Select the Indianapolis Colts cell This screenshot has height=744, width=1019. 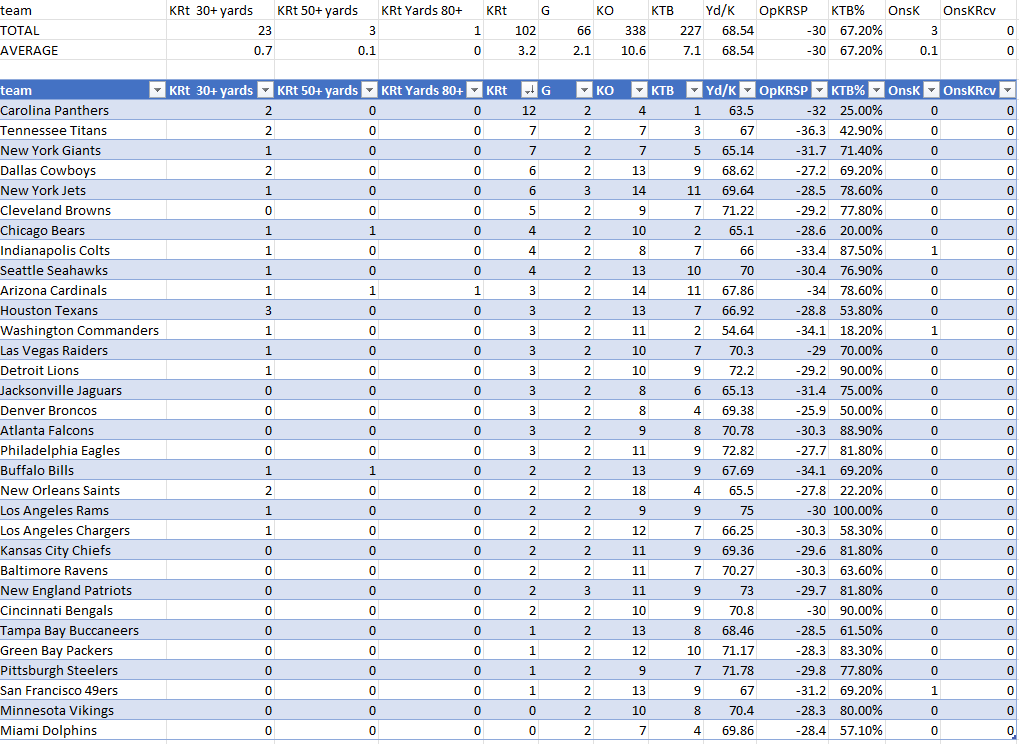[x=83, y=250]
